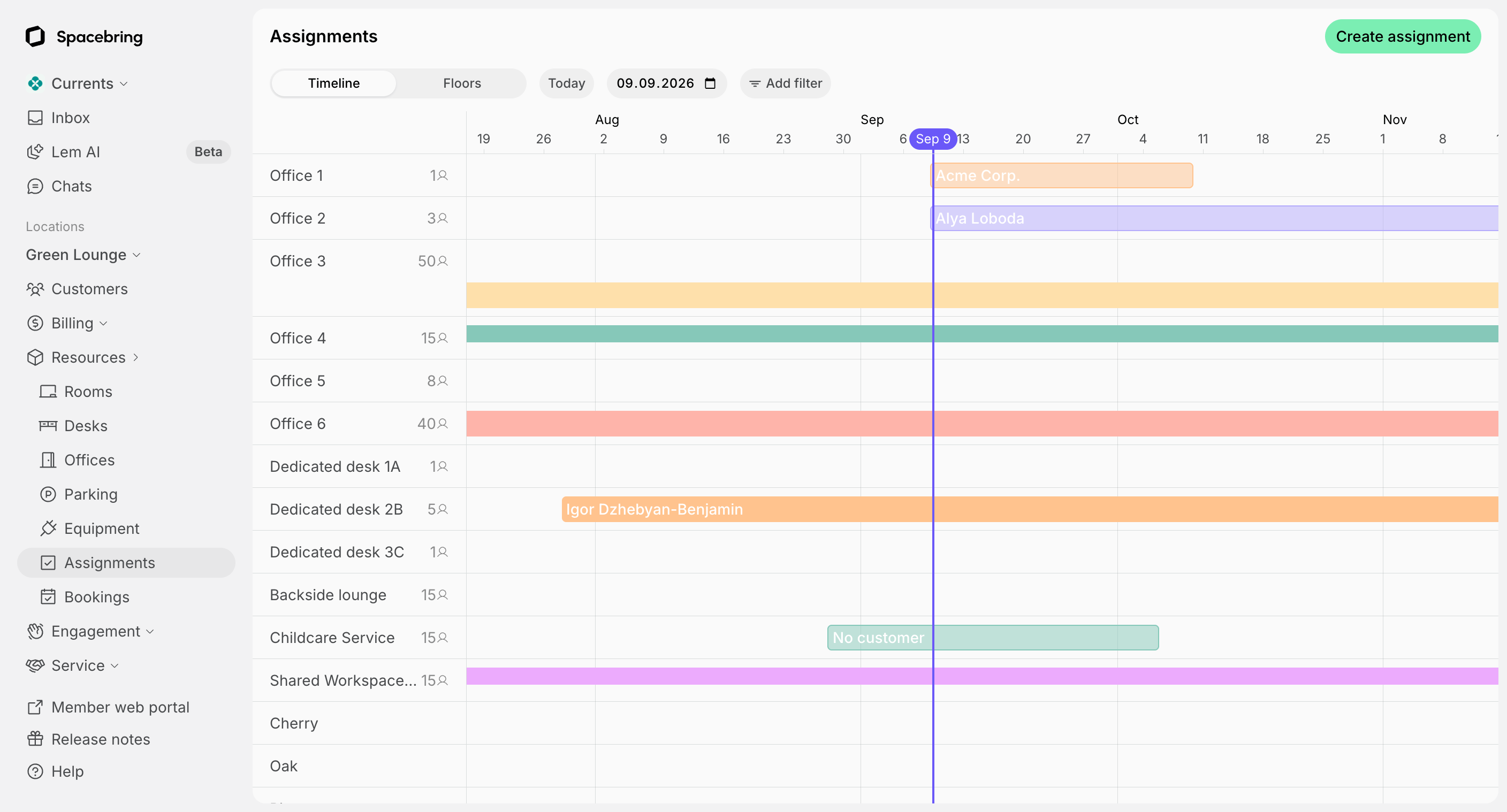Image resolution: width=1507 pixels, height=812 pixels.
Task: Select the Cherry row label
Action: coord(294,723)
